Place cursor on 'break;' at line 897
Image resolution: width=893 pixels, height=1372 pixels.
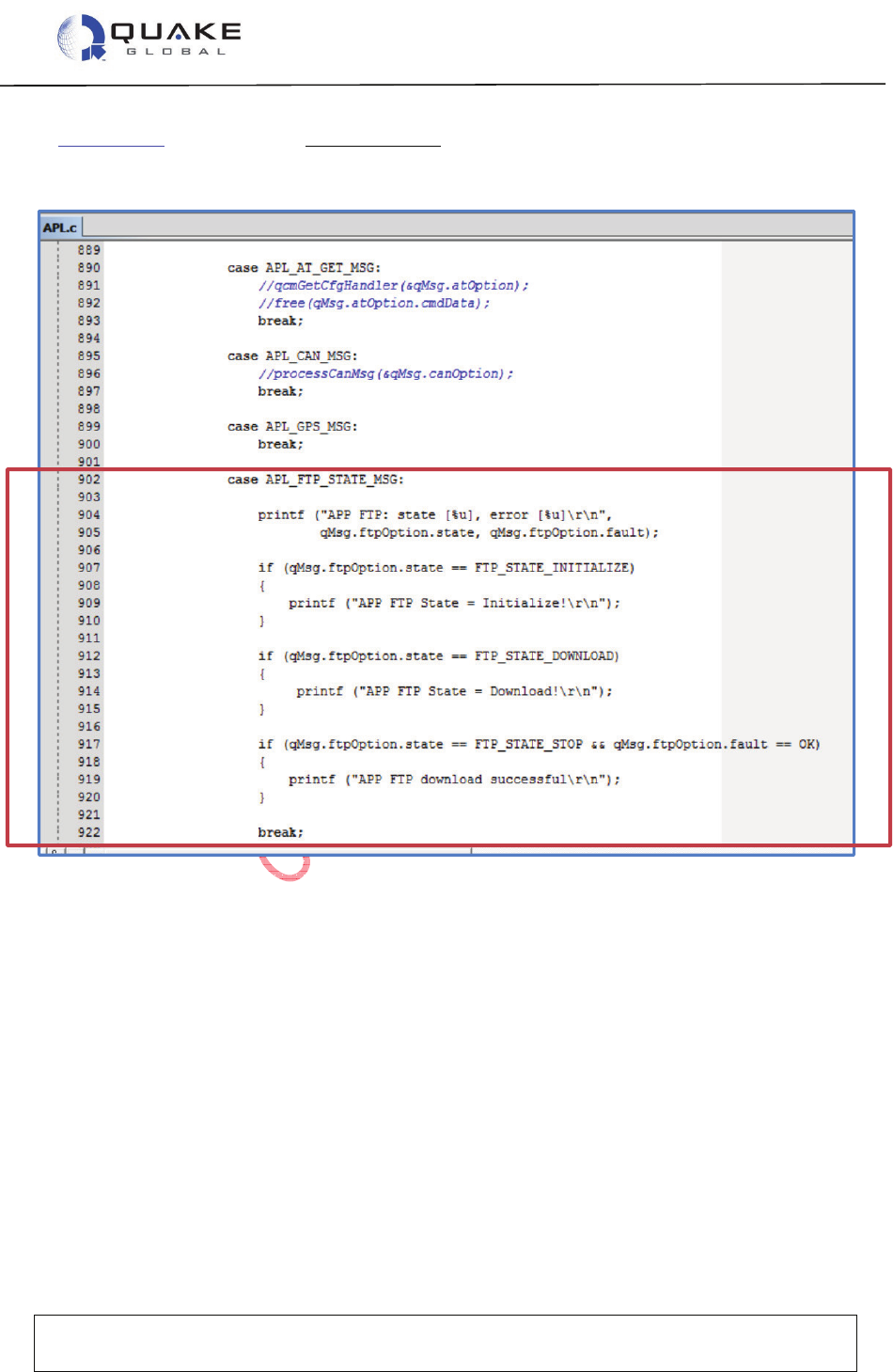280,391
